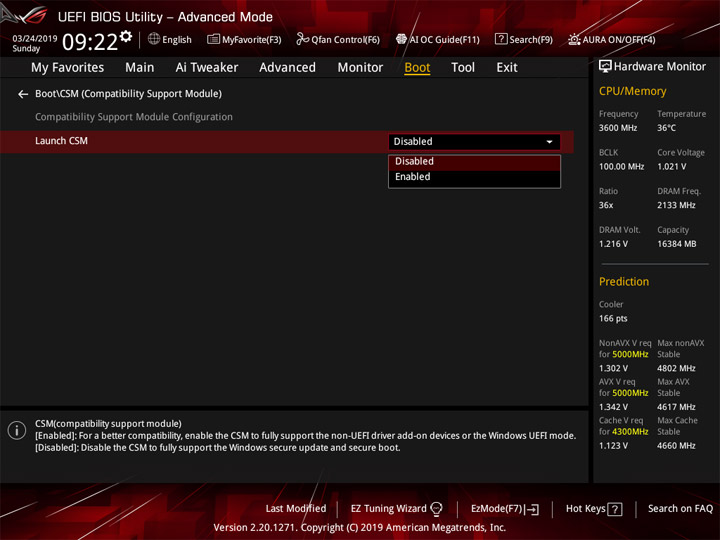Click the AI OC Guide brain icon
The image size is (720, 540).
[x=401, y=39]
